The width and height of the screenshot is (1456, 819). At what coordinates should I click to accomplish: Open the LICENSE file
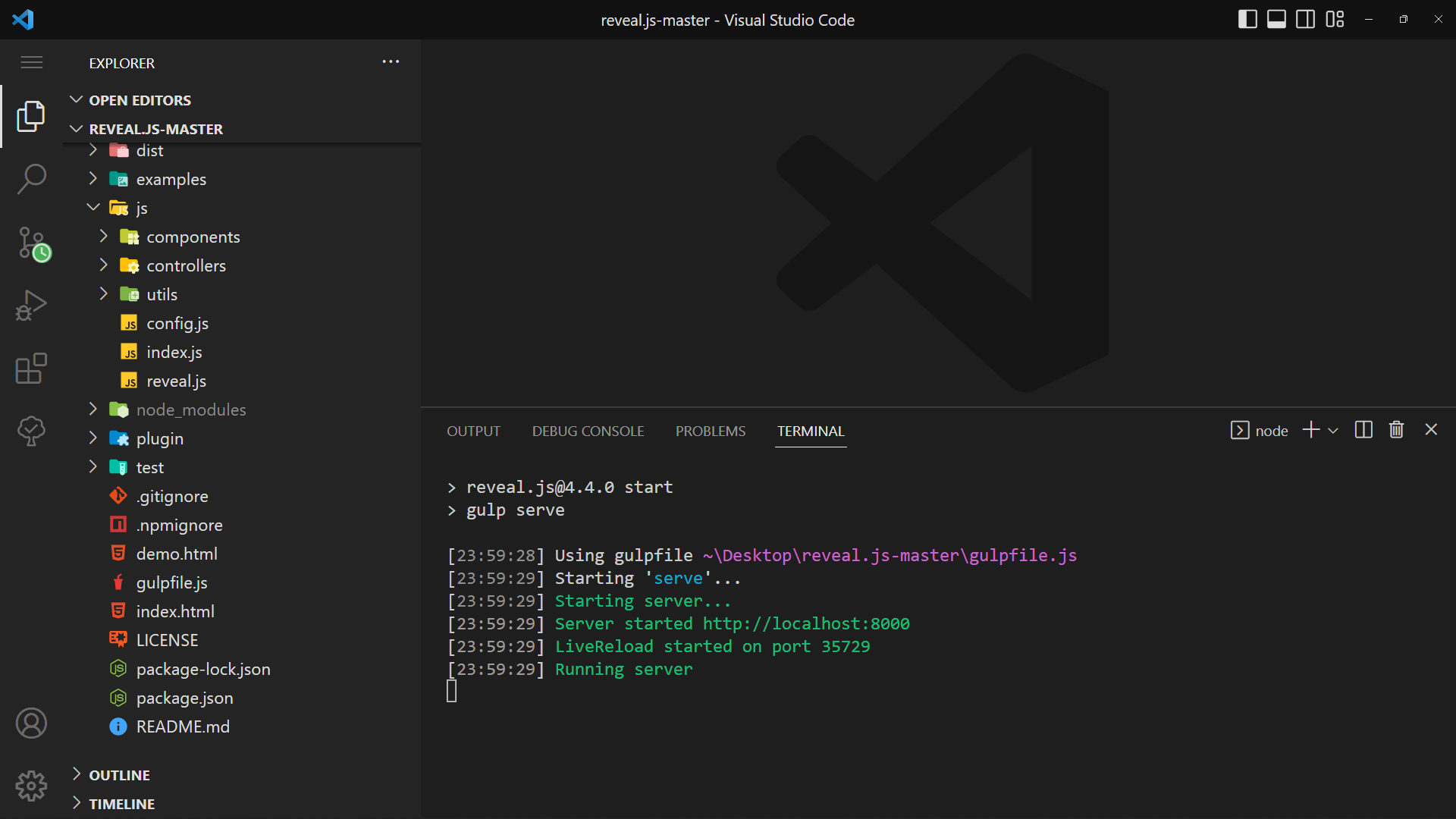tap(241, 640)
